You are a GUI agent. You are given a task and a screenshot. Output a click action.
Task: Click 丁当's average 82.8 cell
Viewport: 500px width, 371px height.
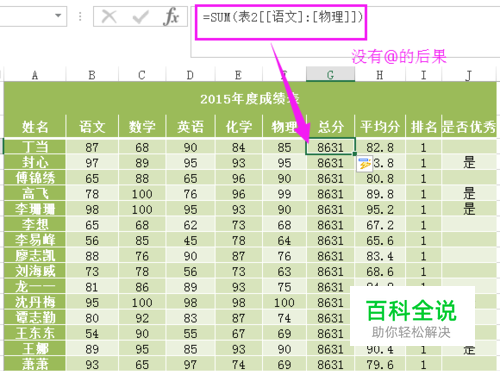click(380, 147)
